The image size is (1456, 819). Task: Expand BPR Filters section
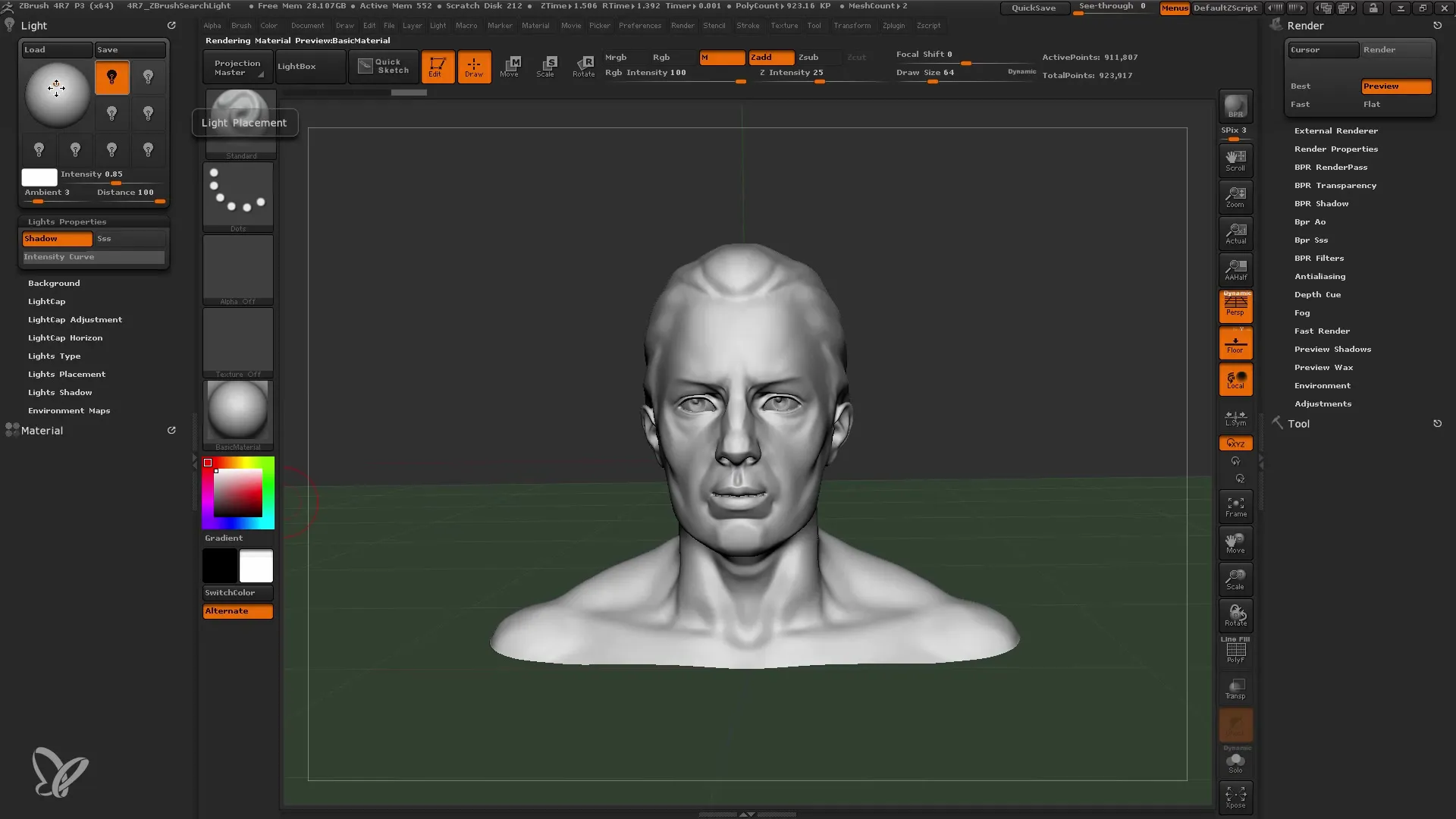(x=1319, y=259)
